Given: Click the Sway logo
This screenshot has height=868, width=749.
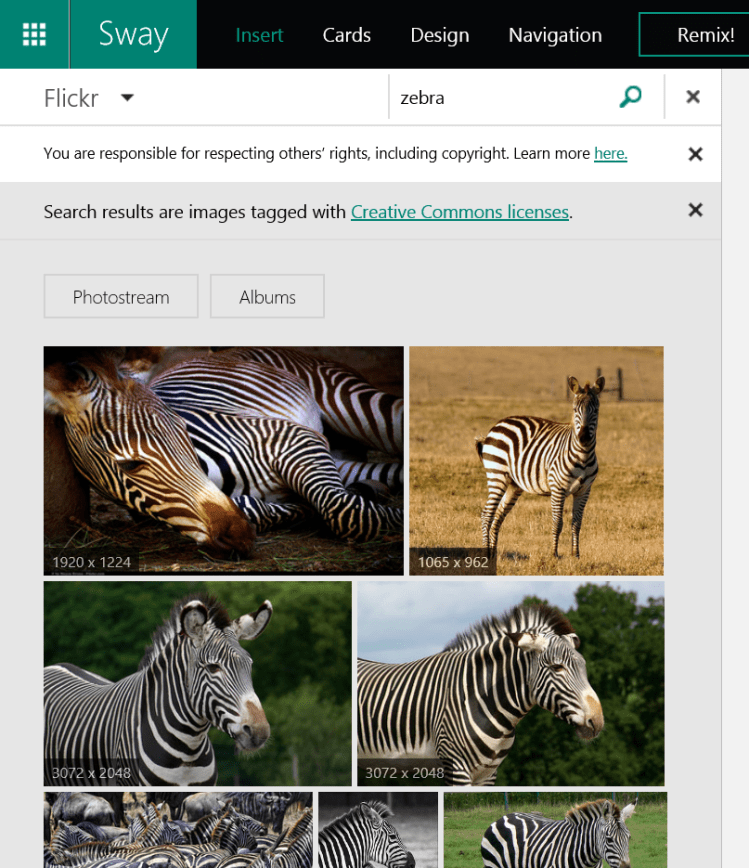Looking at the screenshot, I should coord(133,34).
